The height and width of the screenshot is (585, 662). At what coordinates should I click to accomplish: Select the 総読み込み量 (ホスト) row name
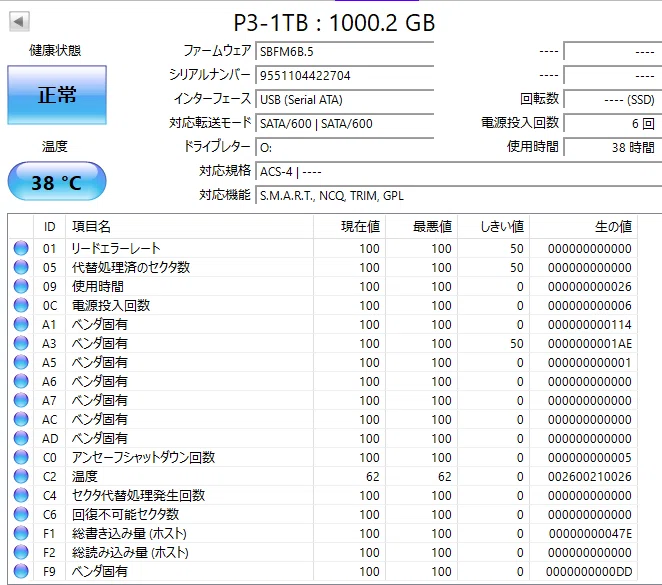[x=130, y=552]
